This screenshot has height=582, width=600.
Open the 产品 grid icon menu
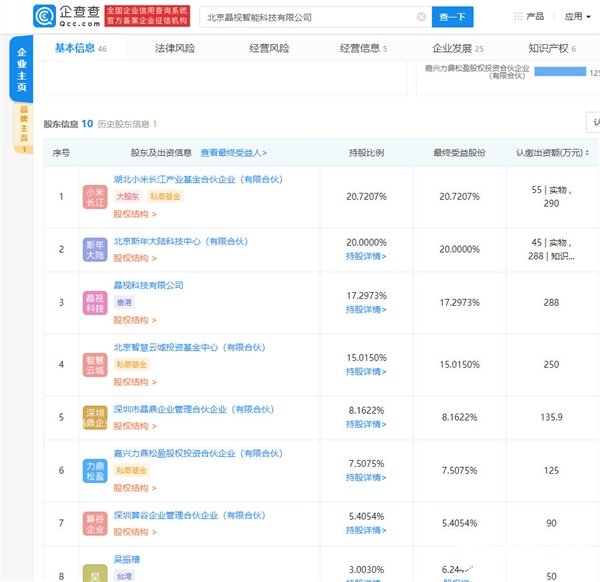coord(518,16)
